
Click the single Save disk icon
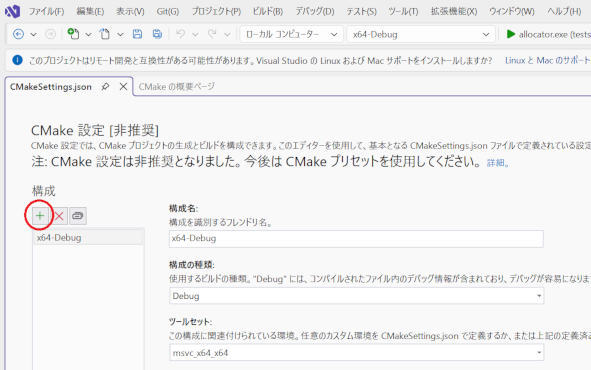click(x=137, y=34)
